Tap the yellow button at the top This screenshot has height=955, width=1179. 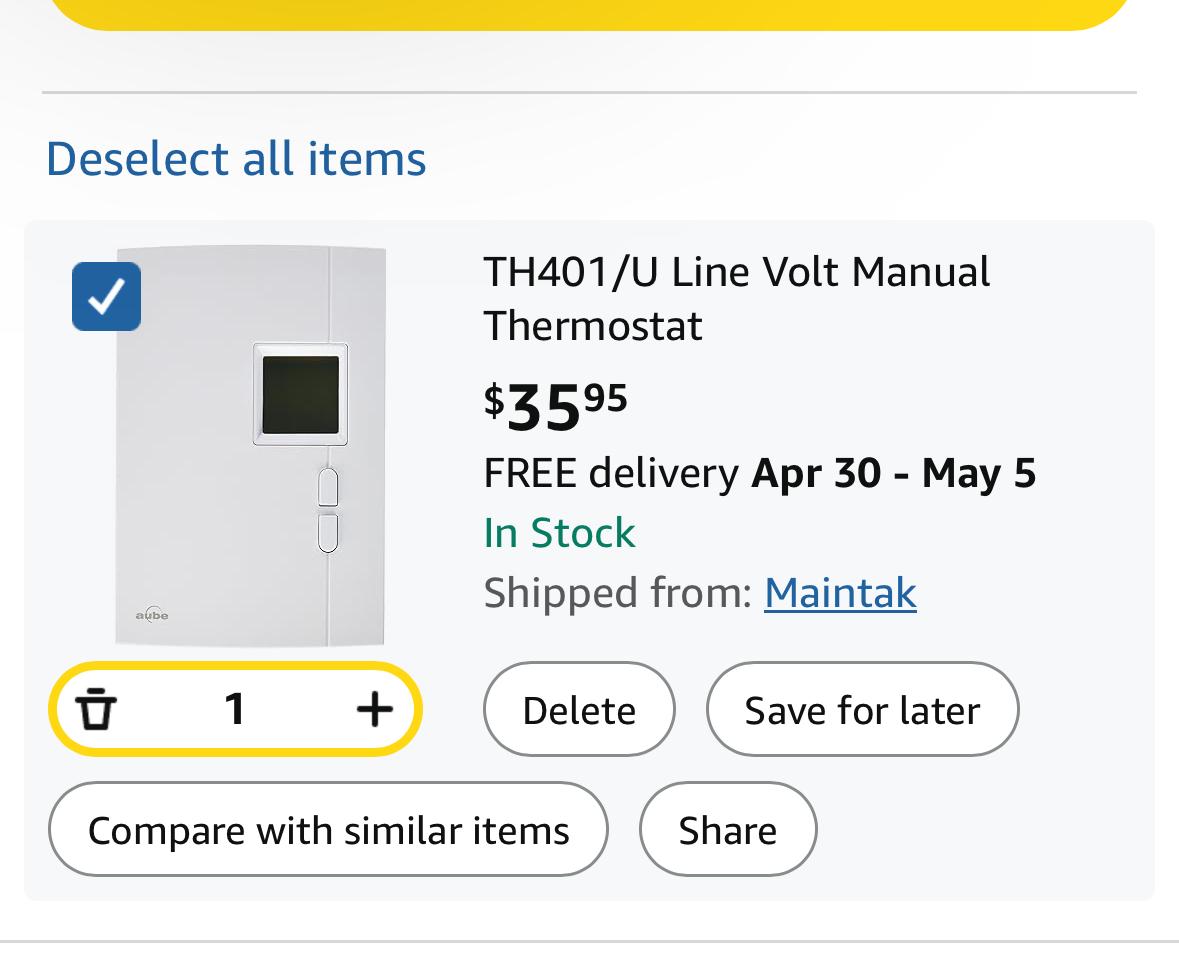(x=590, y=11)
